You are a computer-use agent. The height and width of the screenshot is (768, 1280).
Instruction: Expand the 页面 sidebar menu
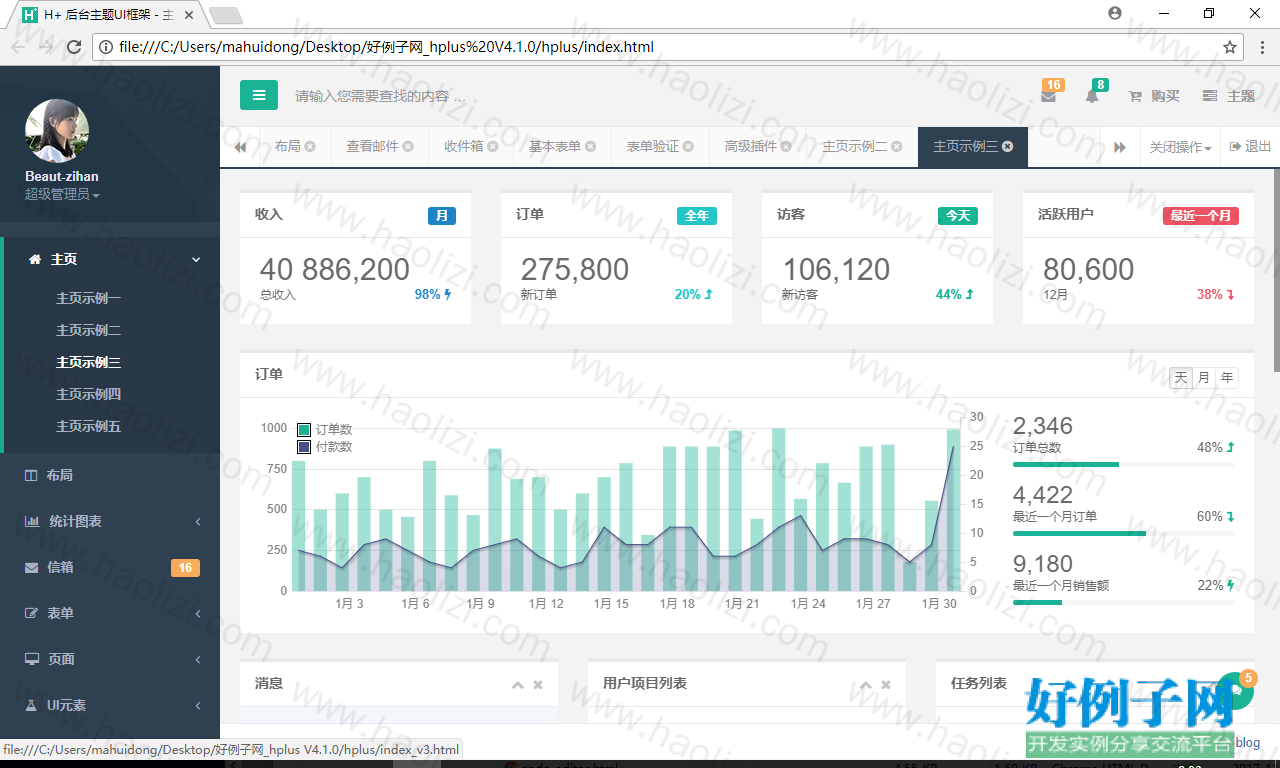tap(110, 659)
